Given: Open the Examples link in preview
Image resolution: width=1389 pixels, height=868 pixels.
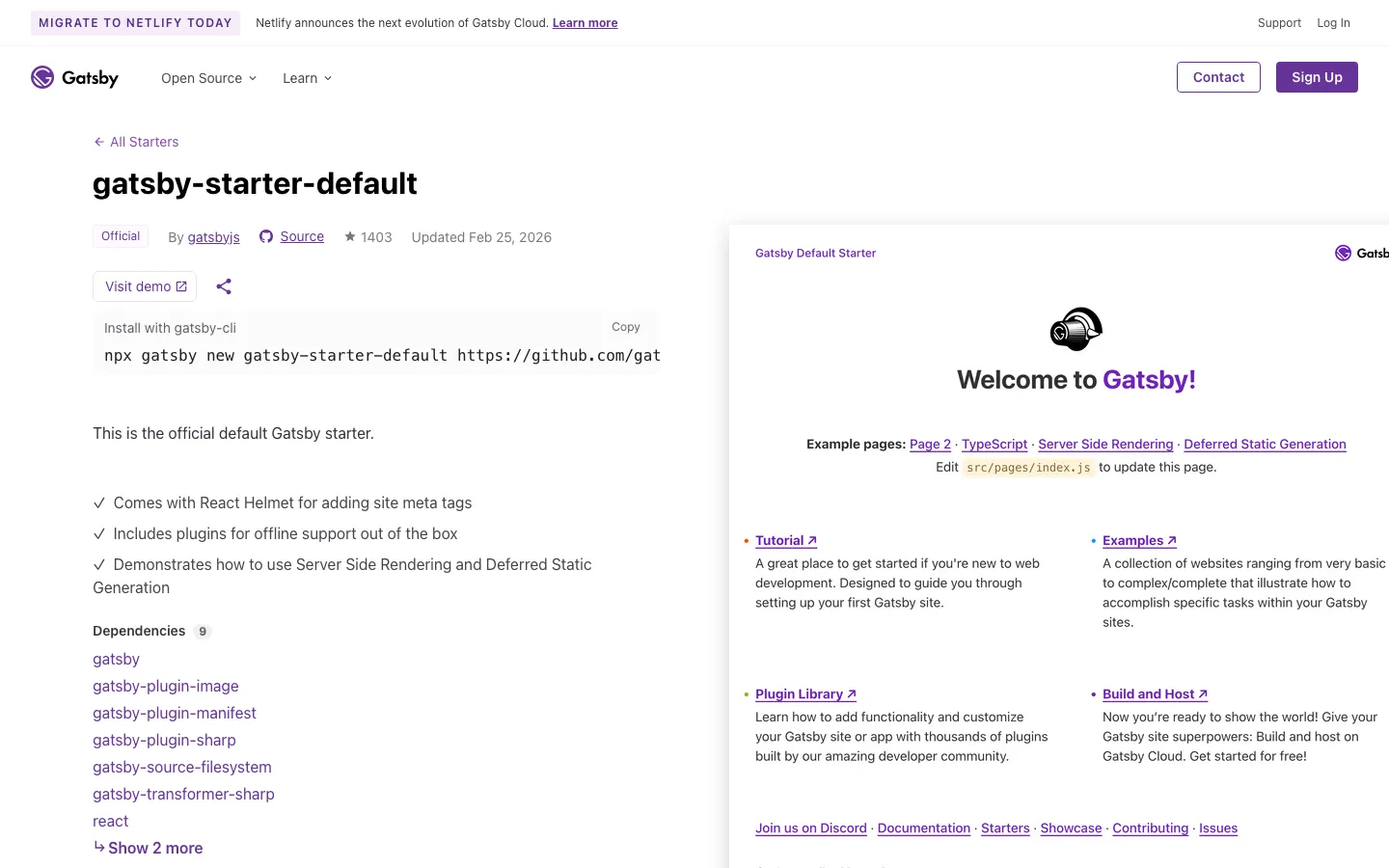Looking at the screenshot, I should tap(1139, 540).
